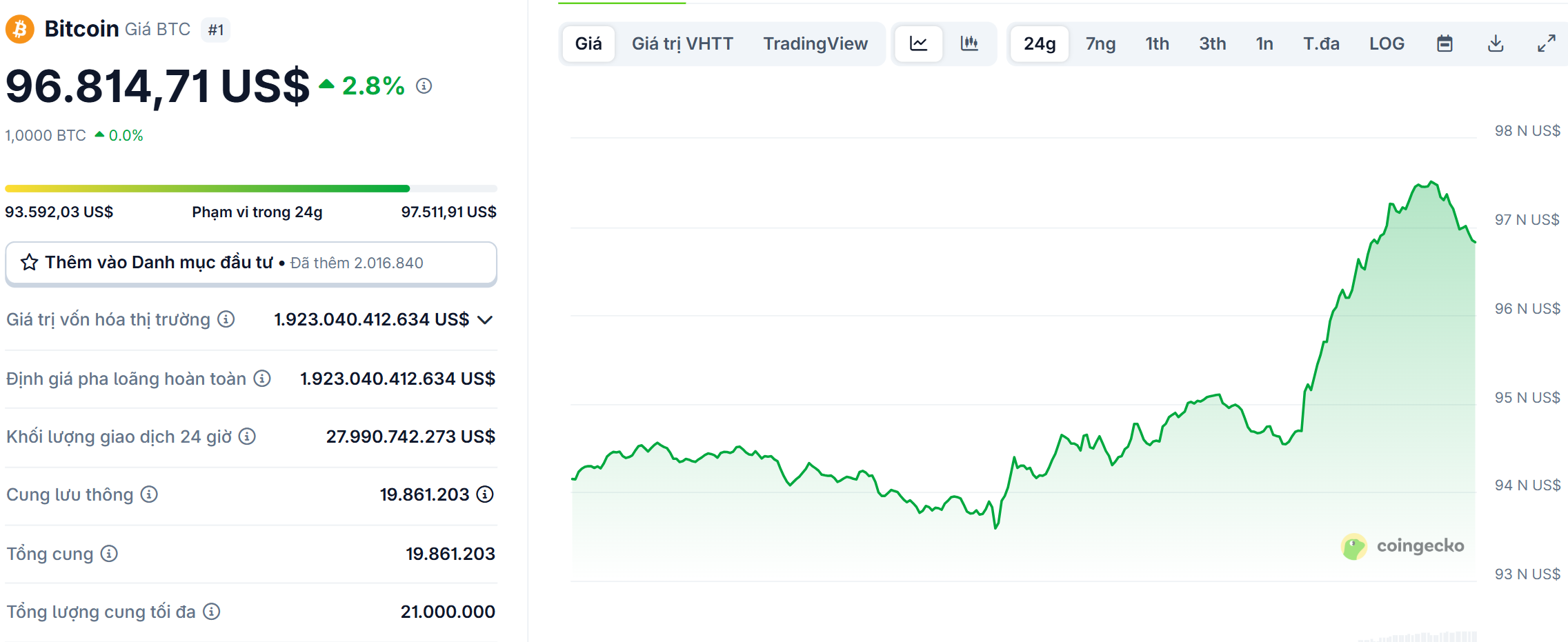Click info icon after 19.861.203 circulating value

pos(486,494)
